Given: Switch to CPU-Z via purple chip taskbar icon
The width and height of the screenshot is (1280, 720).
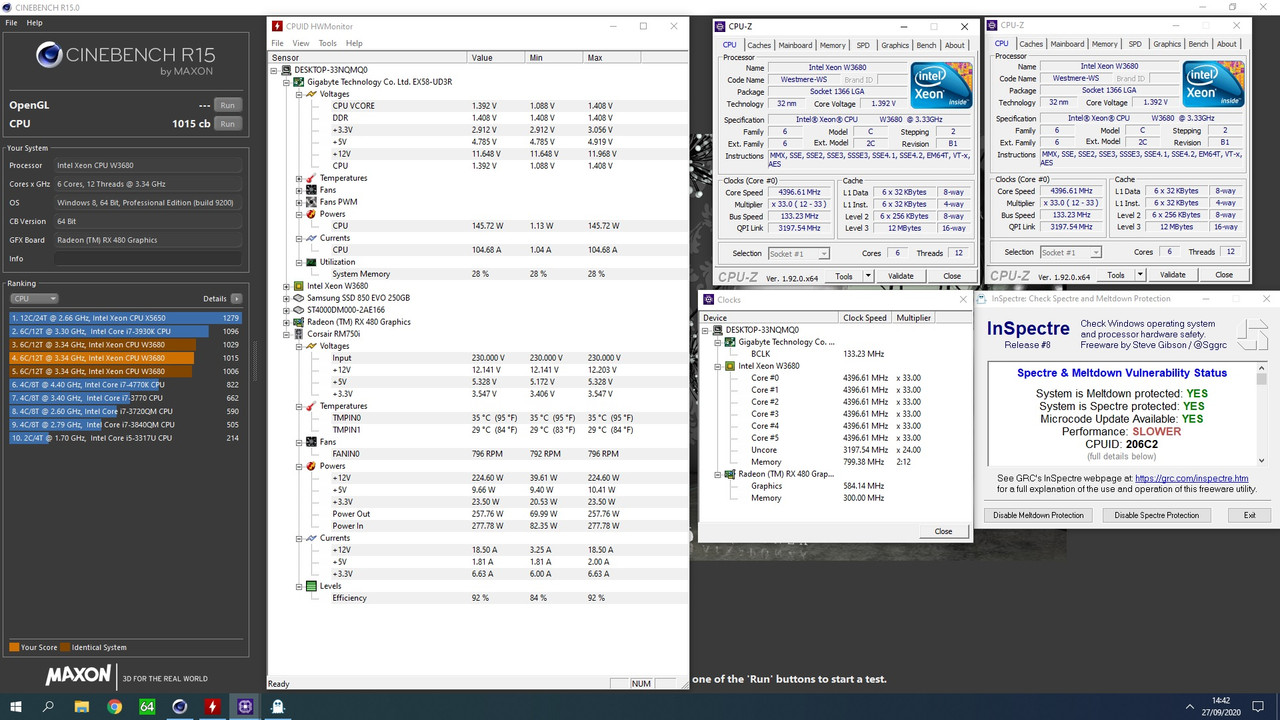Looking at the screenshot, I should 245,706.
